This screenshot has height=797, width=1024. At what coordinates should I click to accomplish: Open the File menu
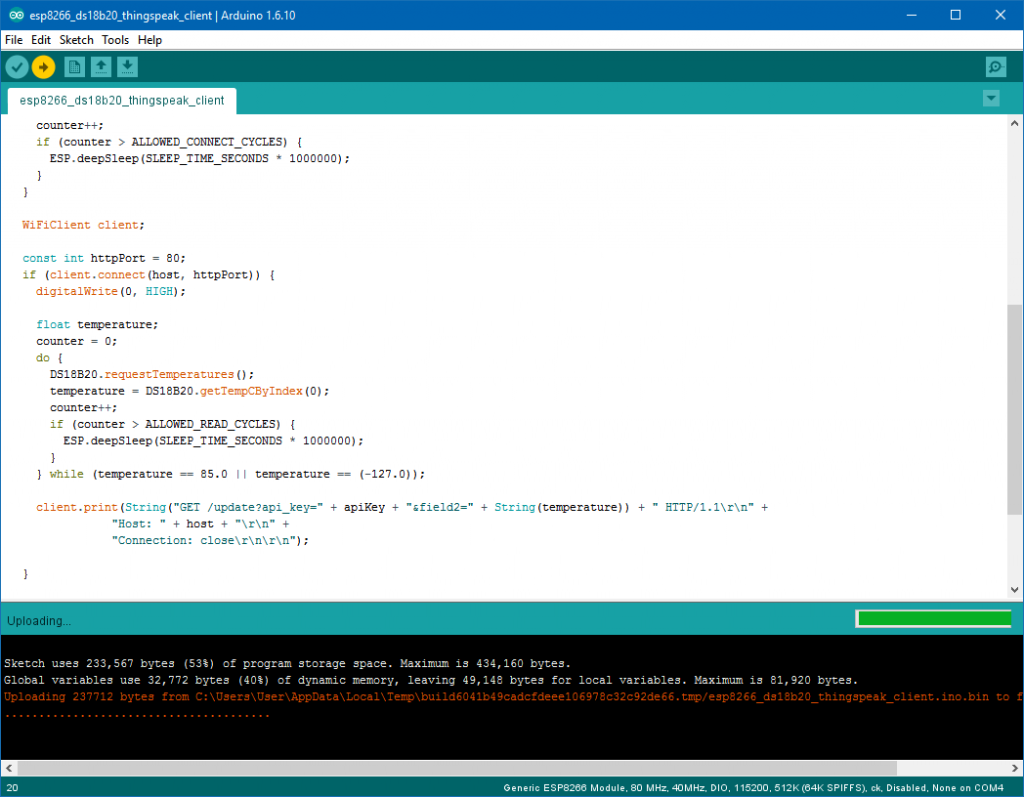coord(14,40)
